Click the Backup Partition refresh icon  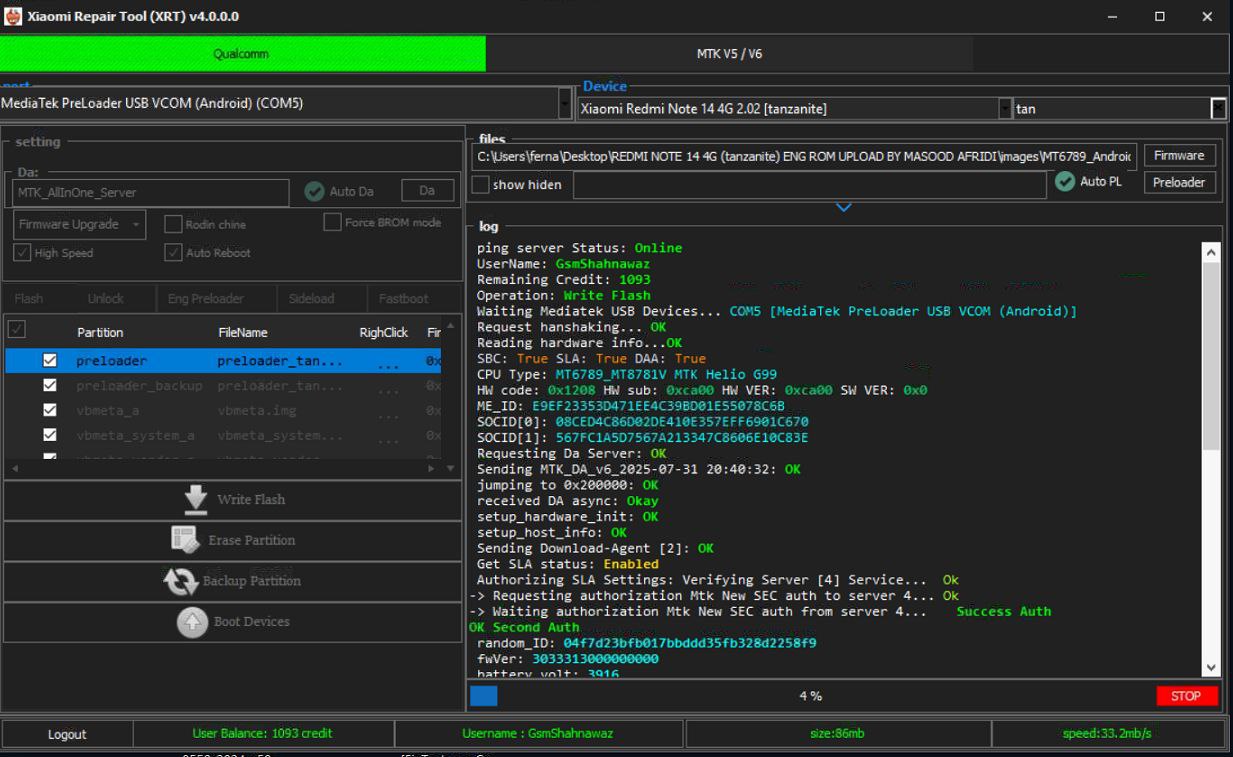tap(181, 581)
